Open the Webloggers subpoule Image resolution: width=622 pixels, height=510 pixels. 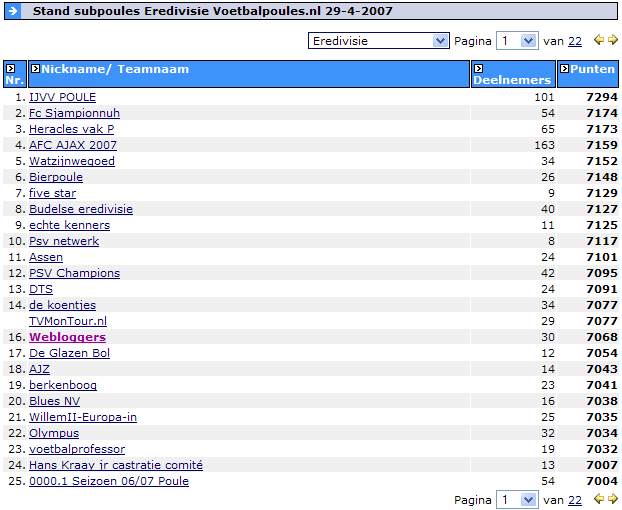(67, 337)
